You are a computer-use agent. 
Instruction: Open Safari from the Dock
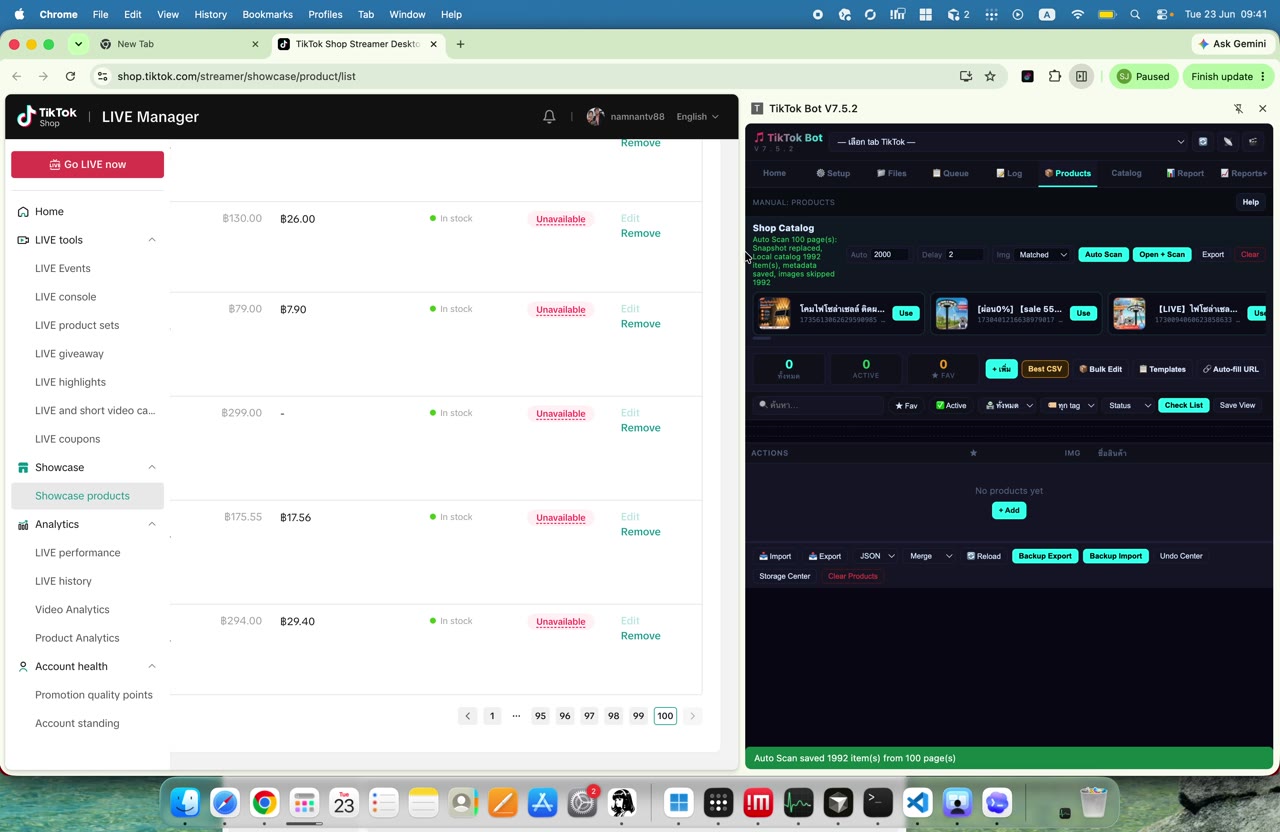[x=225, y=802]
